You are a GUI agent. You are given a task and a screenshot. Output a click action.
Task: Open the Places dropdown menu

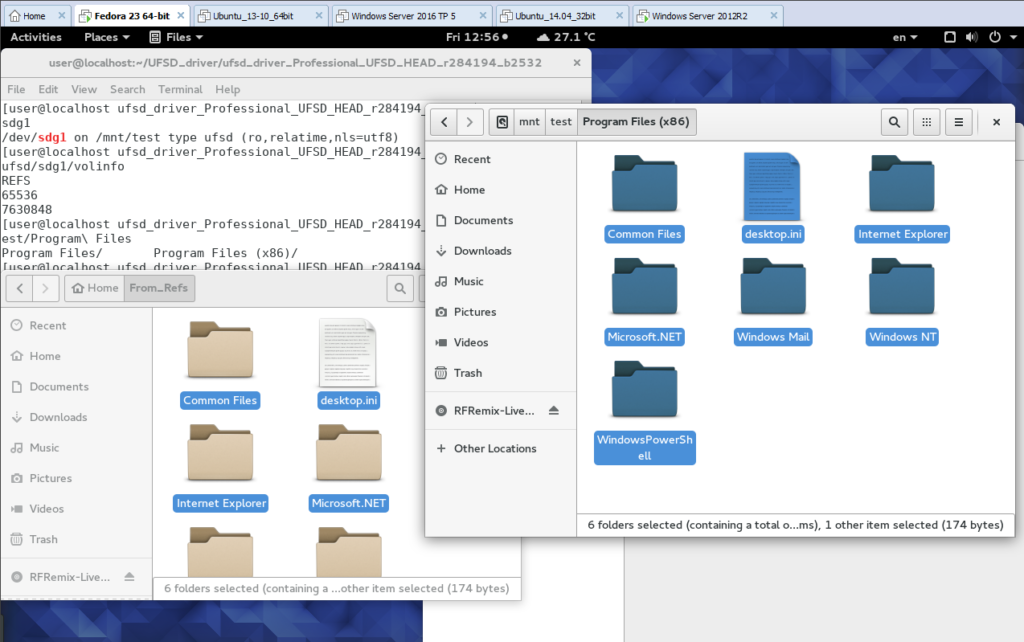click(107, 37)
